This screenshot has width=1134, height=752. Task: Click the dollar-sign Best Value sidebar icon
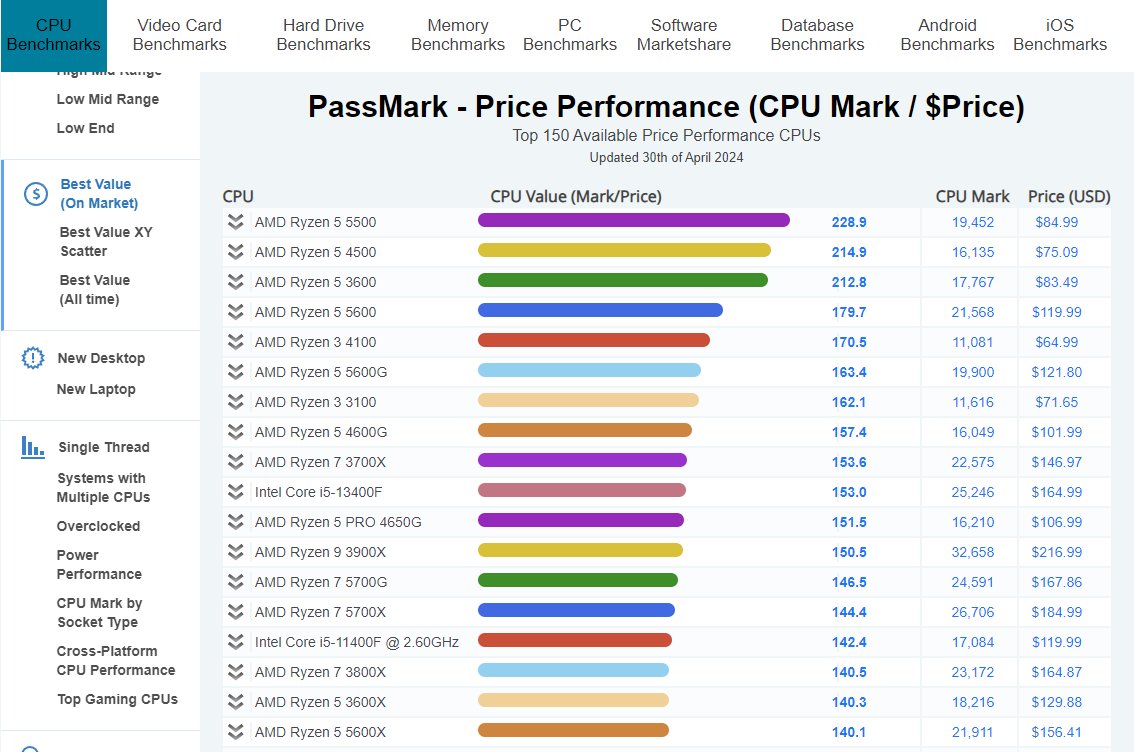pos(36,194)
